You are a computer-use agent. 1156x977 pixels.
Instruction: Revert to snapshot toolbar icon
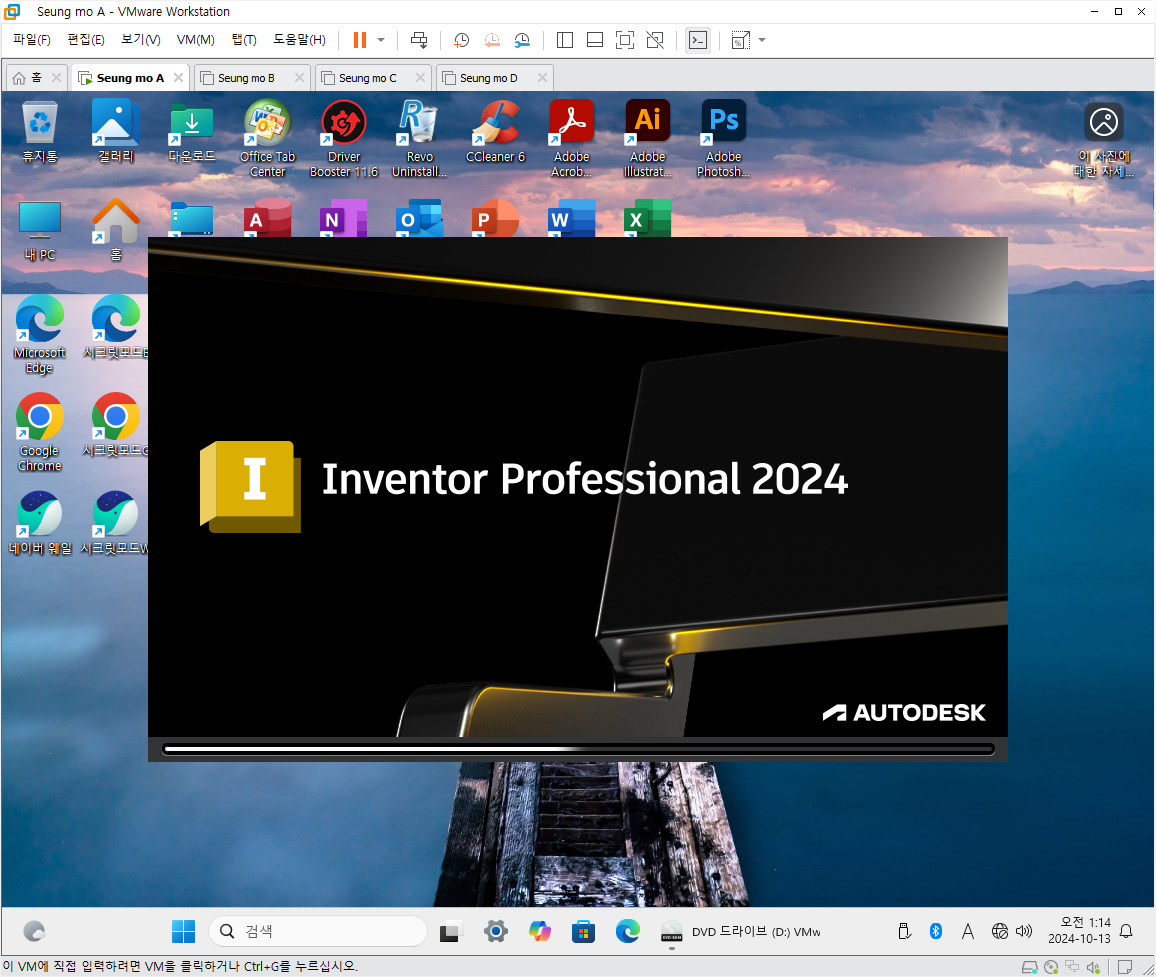[492, 41]
